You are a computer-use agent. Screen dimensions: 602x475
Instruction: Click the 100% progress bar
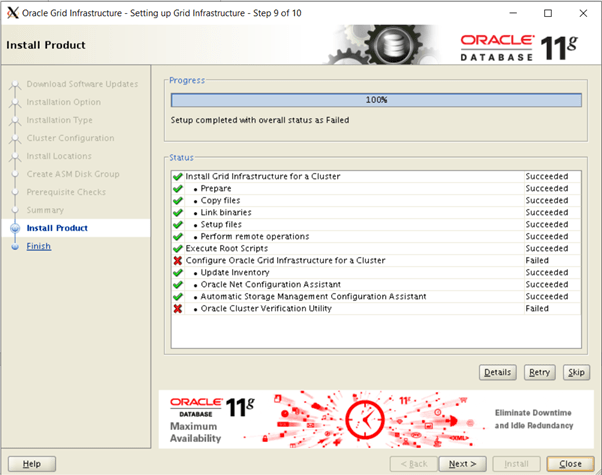[376, 100]
